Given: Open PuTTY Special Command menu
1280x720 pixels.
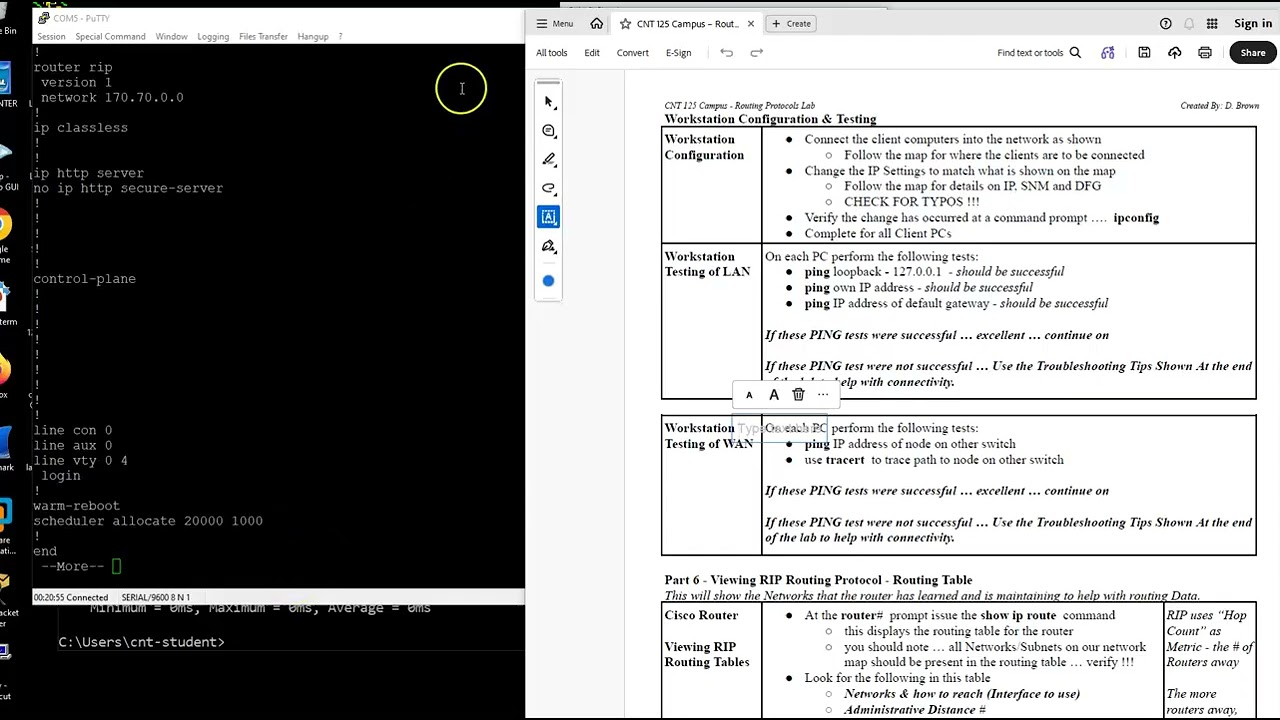Looking at the screenshot, I should (x=110, y=37).
